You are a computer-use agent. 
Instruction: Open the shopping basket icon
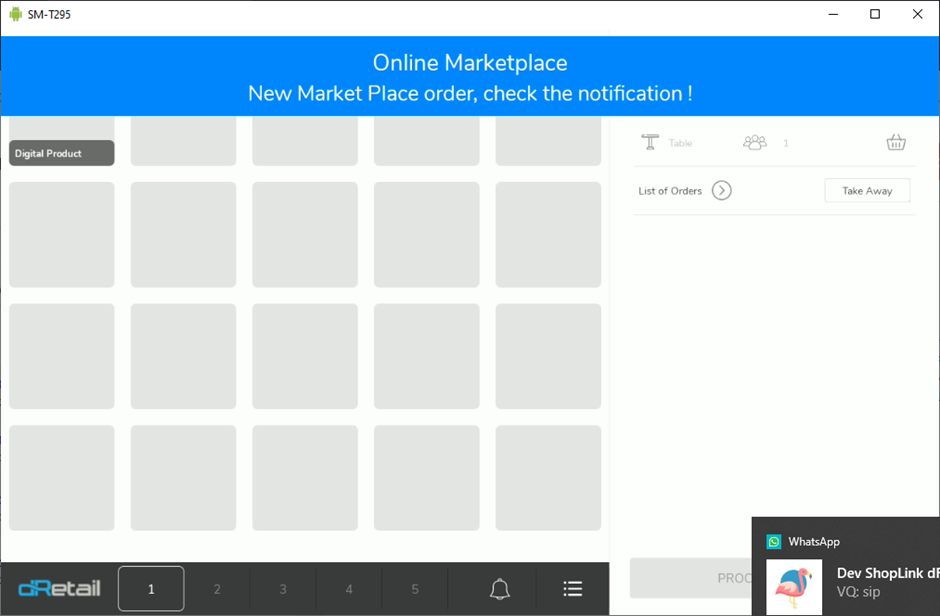896,142
